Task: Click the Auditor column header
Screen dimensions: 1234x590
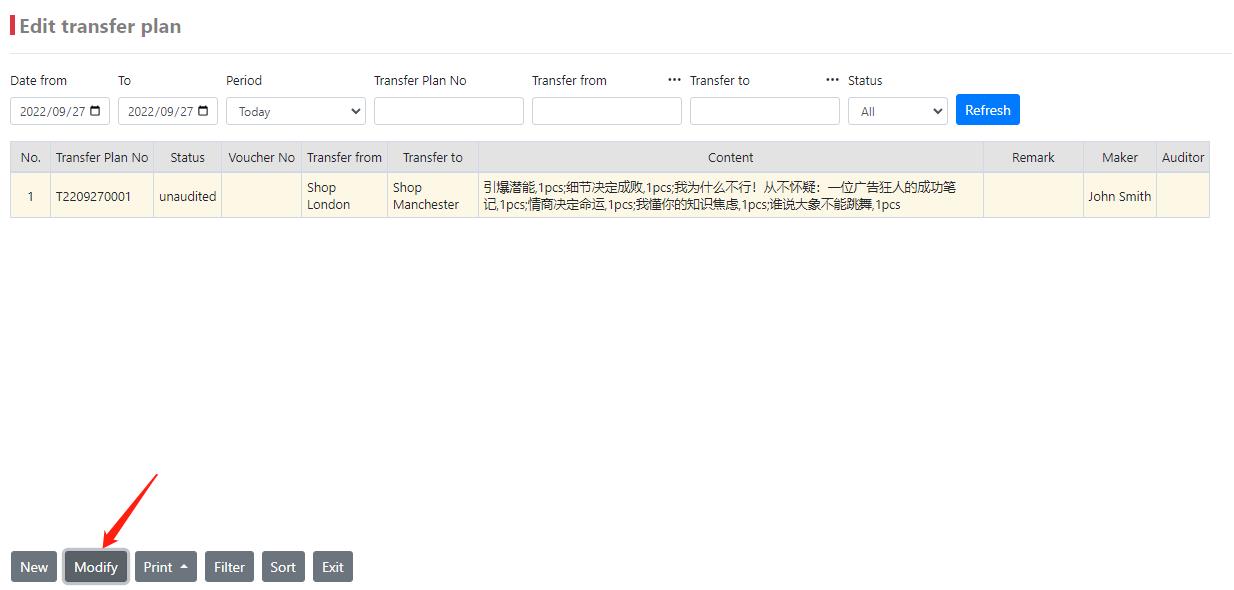Action: pos(1183,157)
